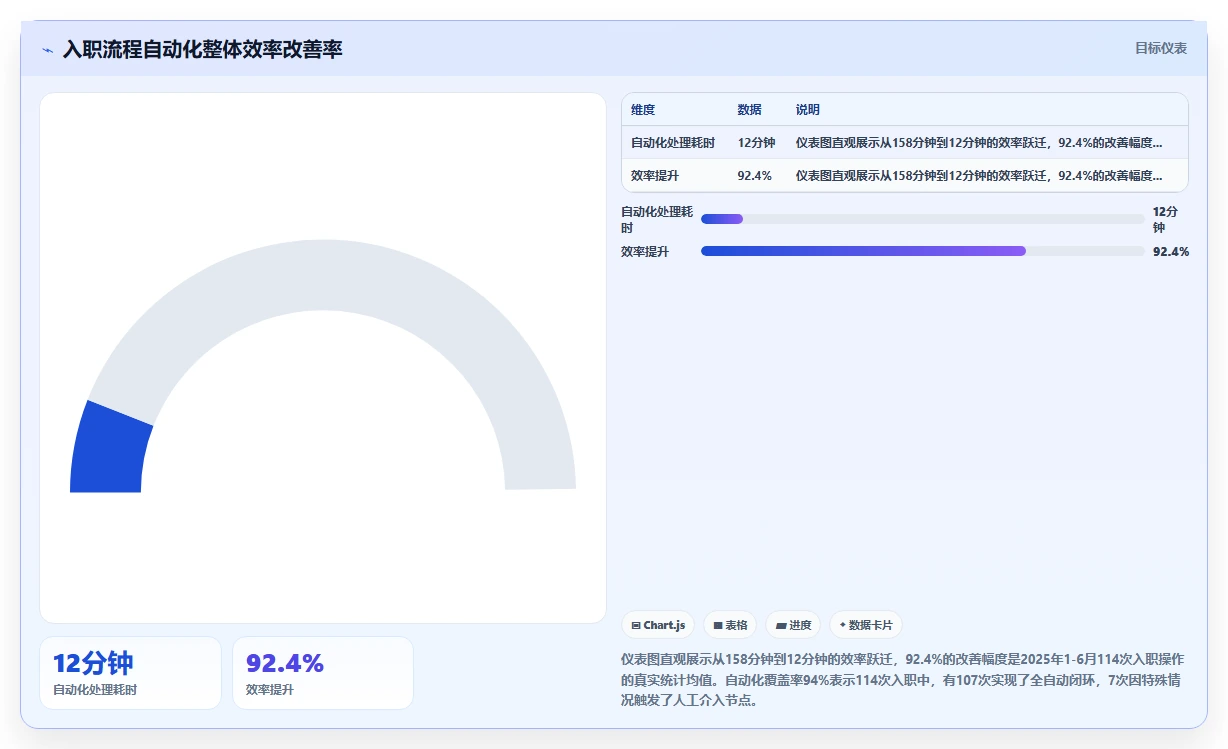Click the 维度 column header
Screen dimensions: 1228x749
coord(643,110)
